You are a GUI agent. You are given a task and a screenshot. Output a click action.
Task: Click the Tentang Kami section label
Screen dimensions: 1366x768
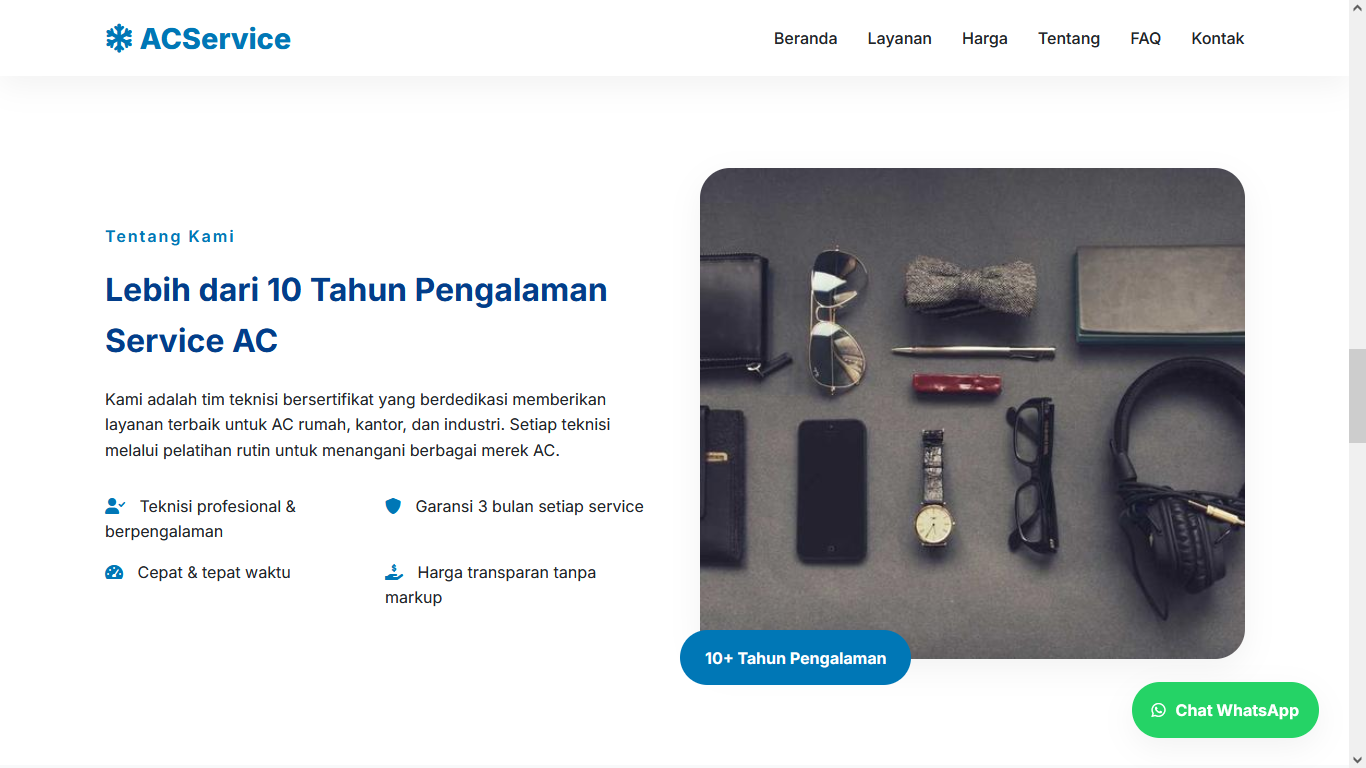tap(170, 237)
